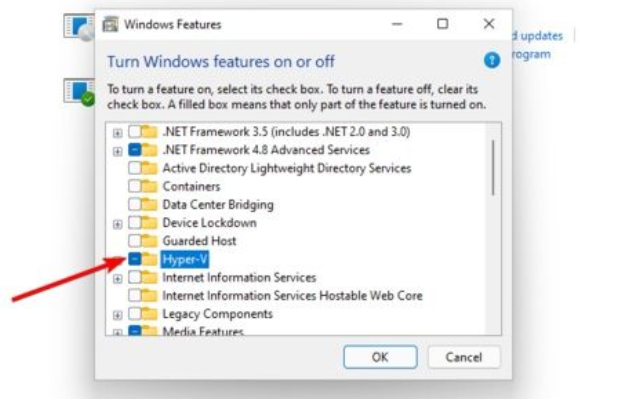The height and width of the screenshot is (399, 632).
Task: Toggle the Hyper-V checkbox
Action: point(135,259)
